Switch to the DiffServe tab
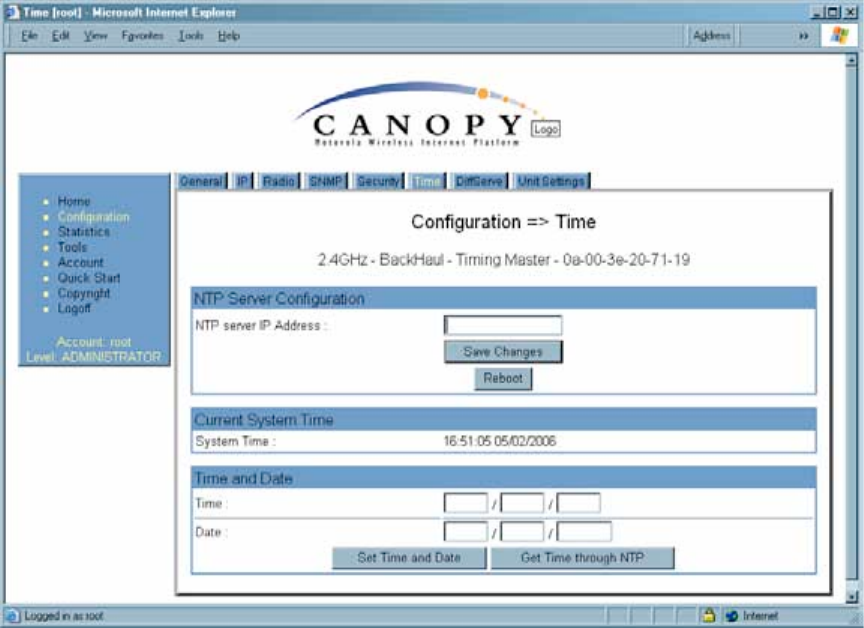The image size is (864, 628). (479, 181)
